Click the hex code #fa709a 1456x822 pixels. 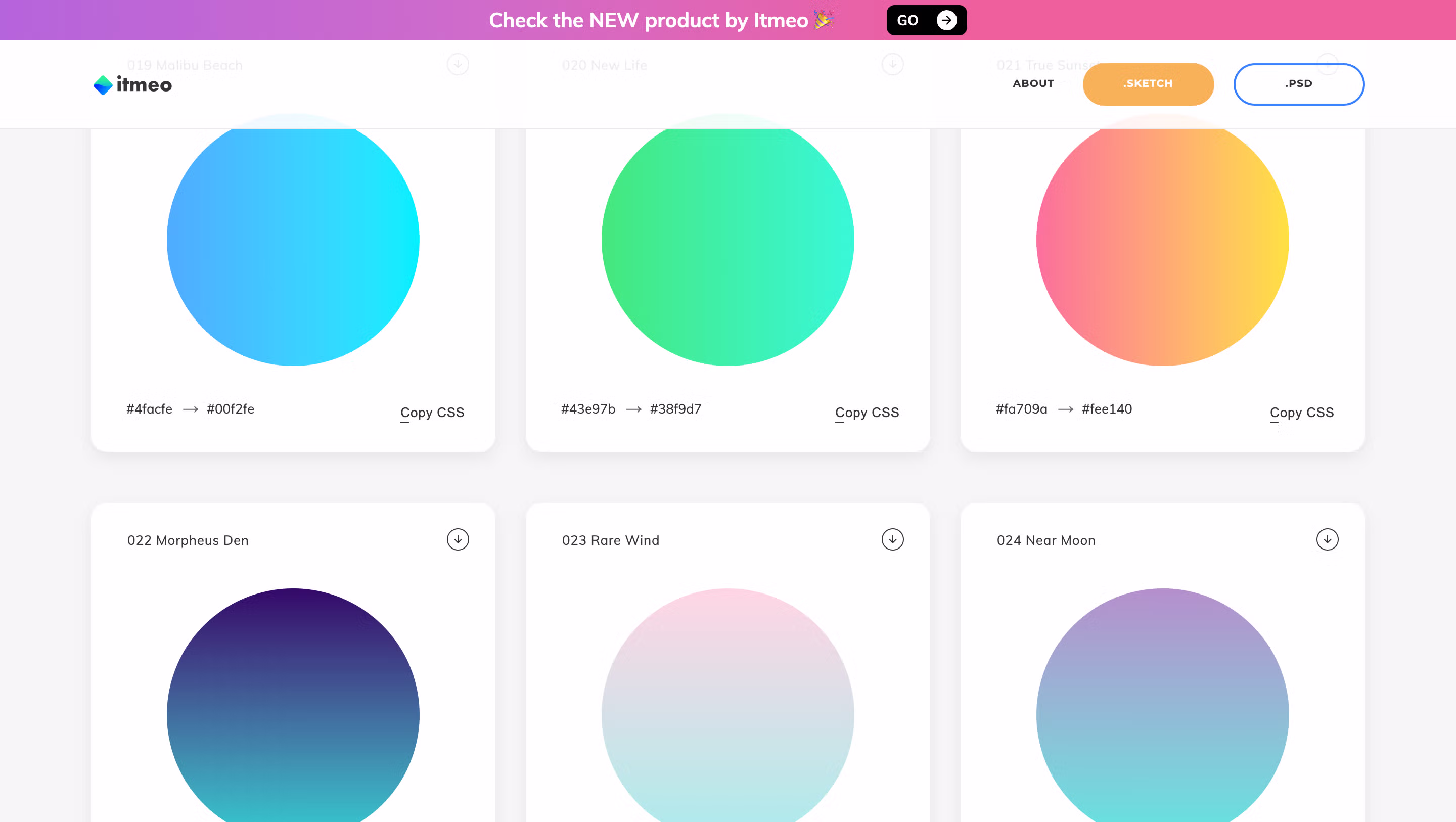pos(1021,409)
